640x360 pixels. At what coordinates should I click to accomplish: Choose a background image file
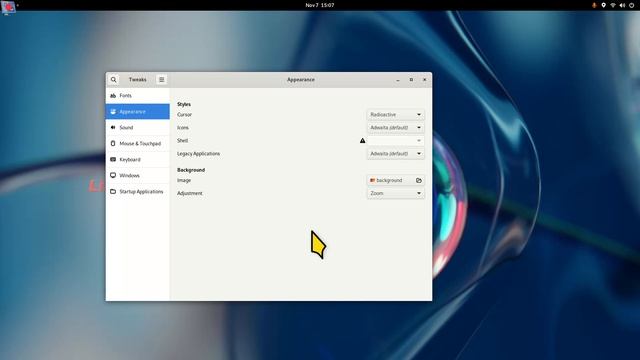click(x=396, y=180)
